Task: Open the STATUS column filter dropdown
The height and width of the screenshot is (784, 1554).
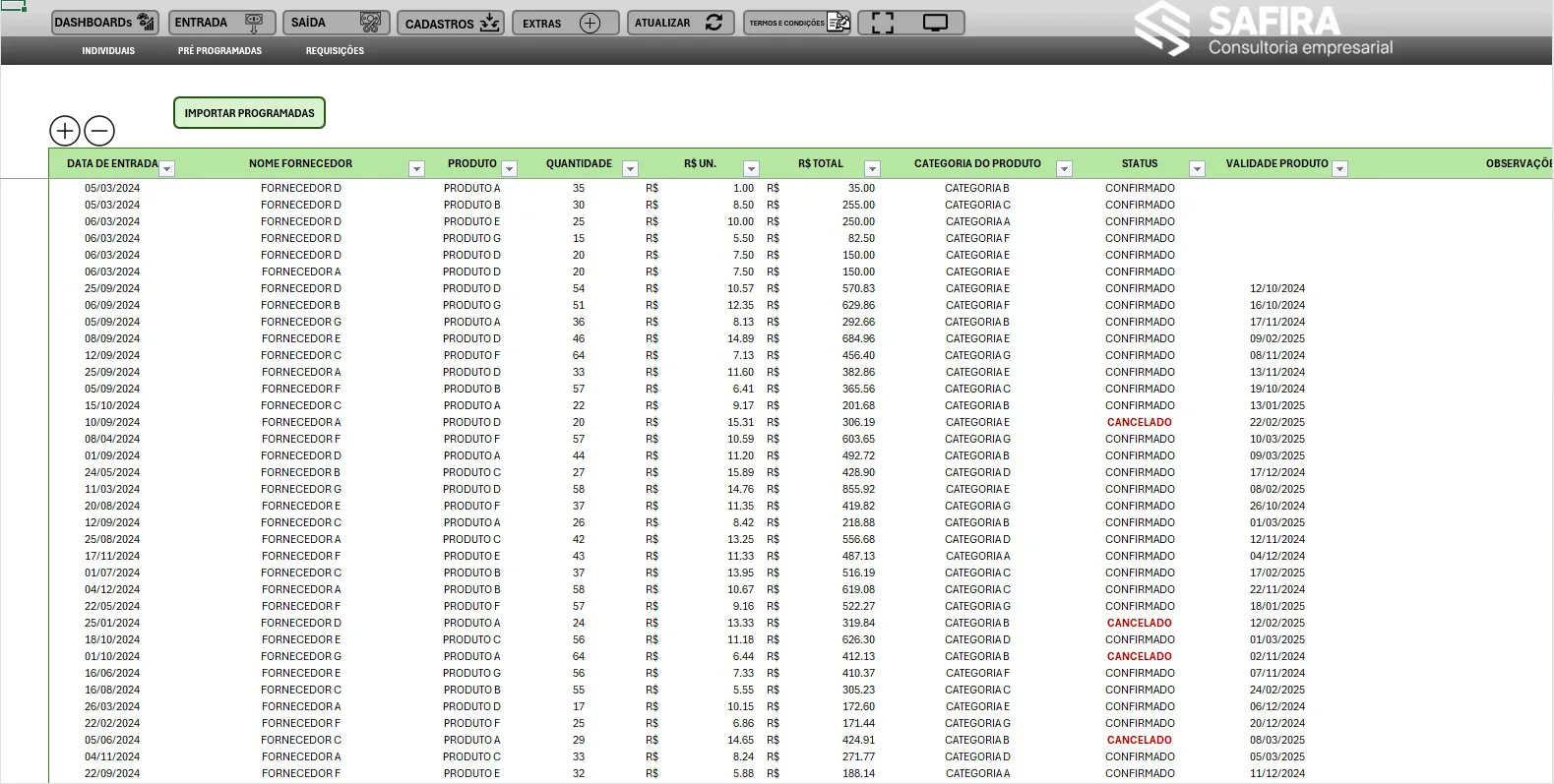Action: 1197,169
